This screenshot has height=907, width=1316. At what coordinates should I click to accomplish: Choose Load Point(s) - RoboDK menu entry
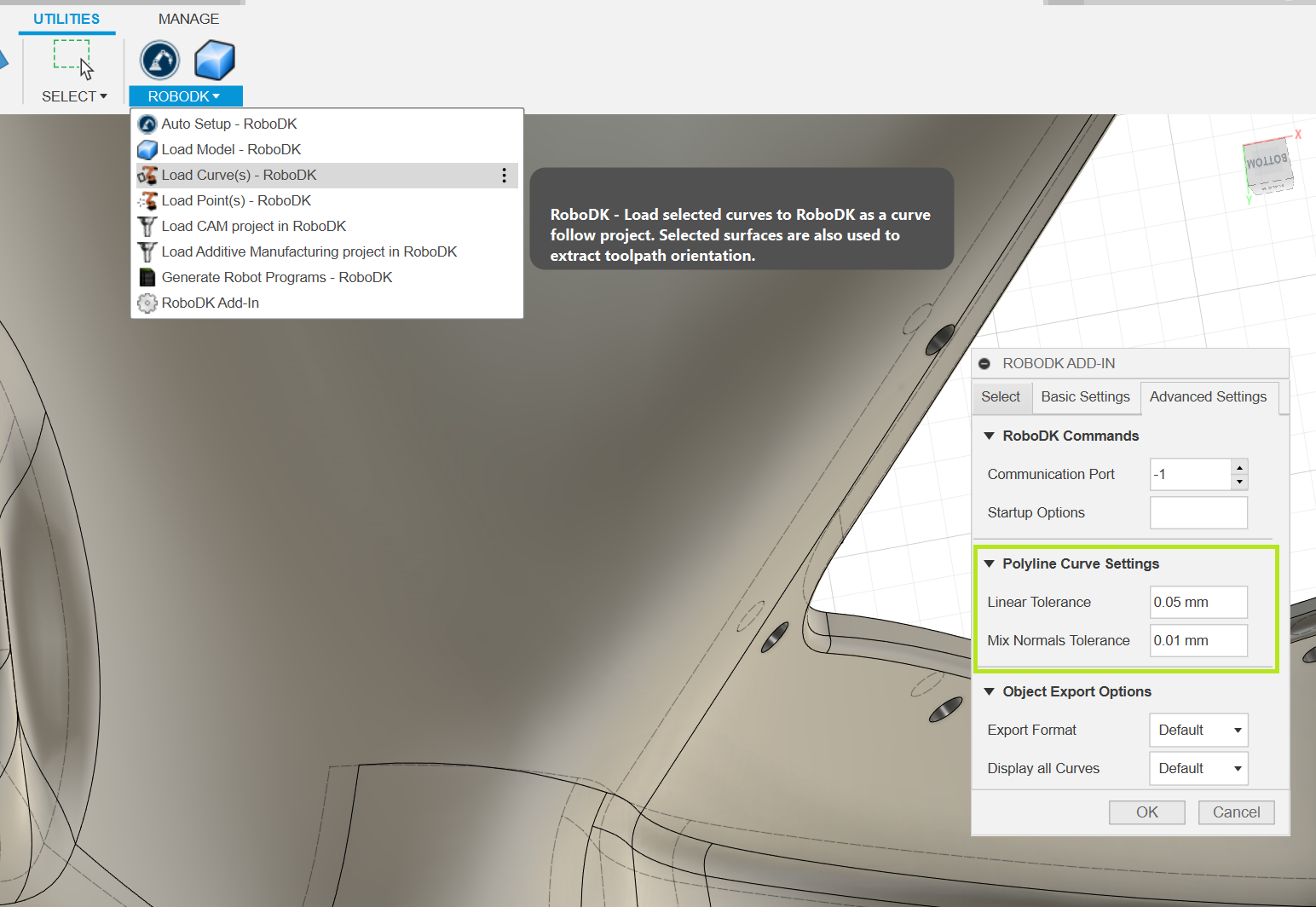point(236,200)
